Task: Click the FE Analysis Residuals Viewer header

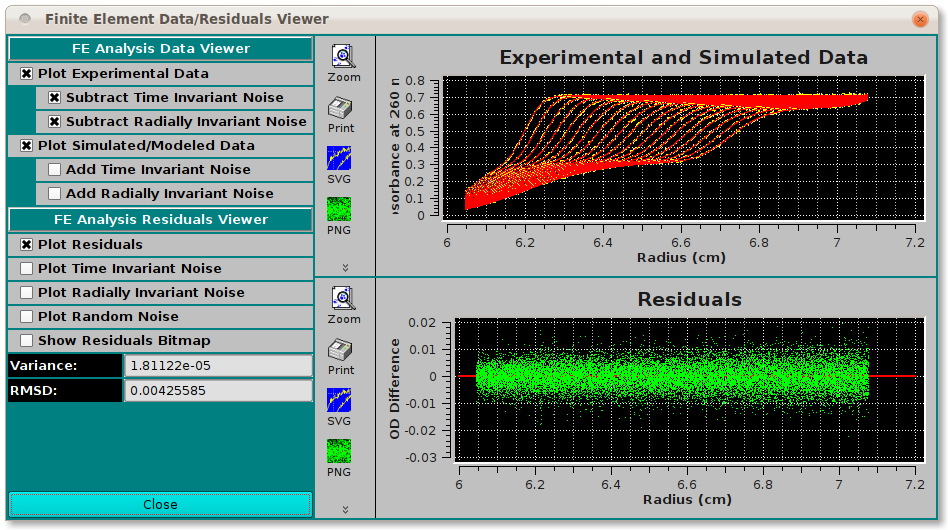Action: coord(160,220)
